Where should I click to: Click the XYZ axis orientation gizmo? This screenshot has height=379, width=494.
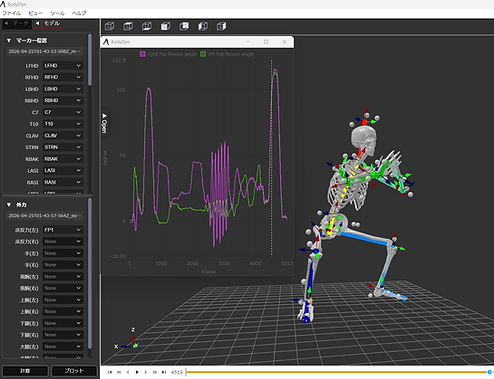click(x=127, y=340)
